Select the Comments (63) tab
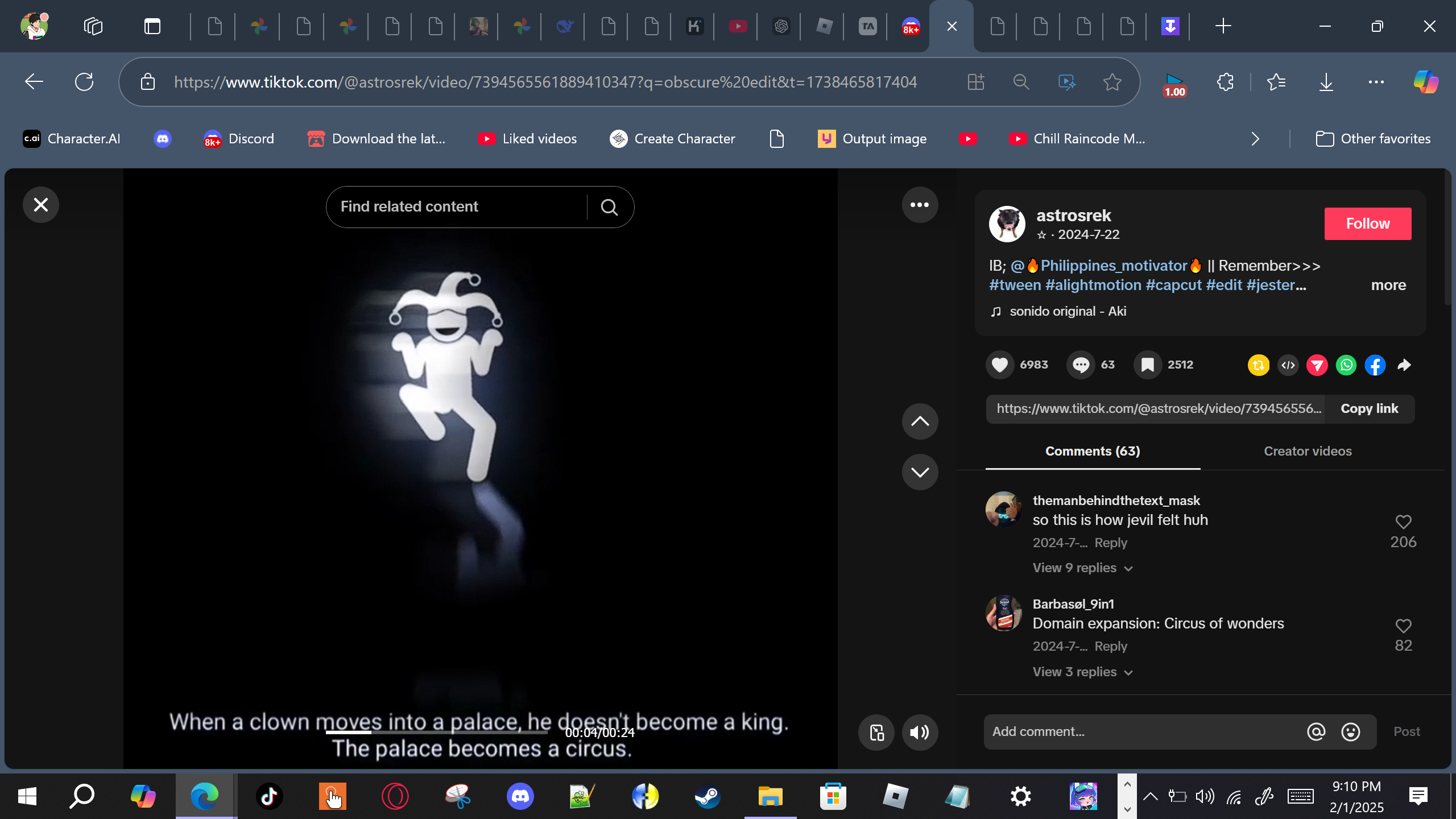Screen dimensions: 1456x819 [1093, 451]
